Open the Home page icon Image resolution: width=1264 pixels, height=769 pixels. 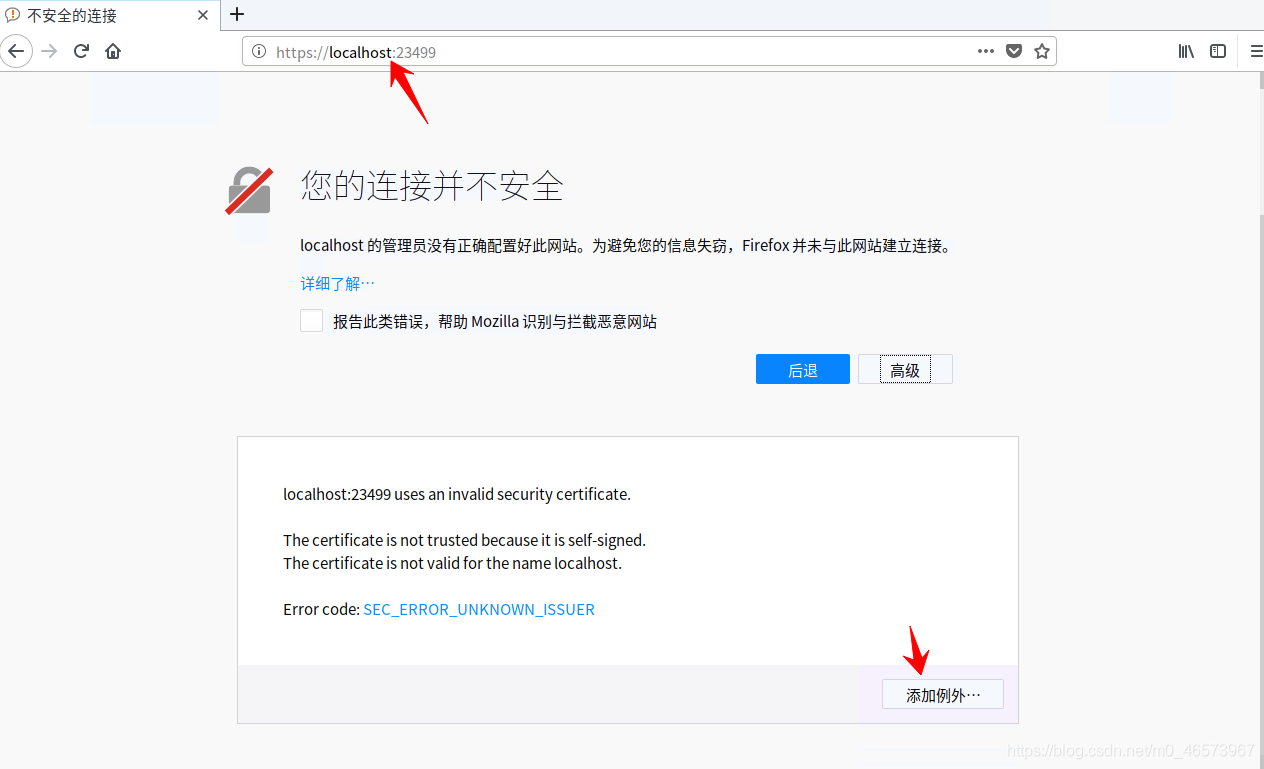point(113,51)
